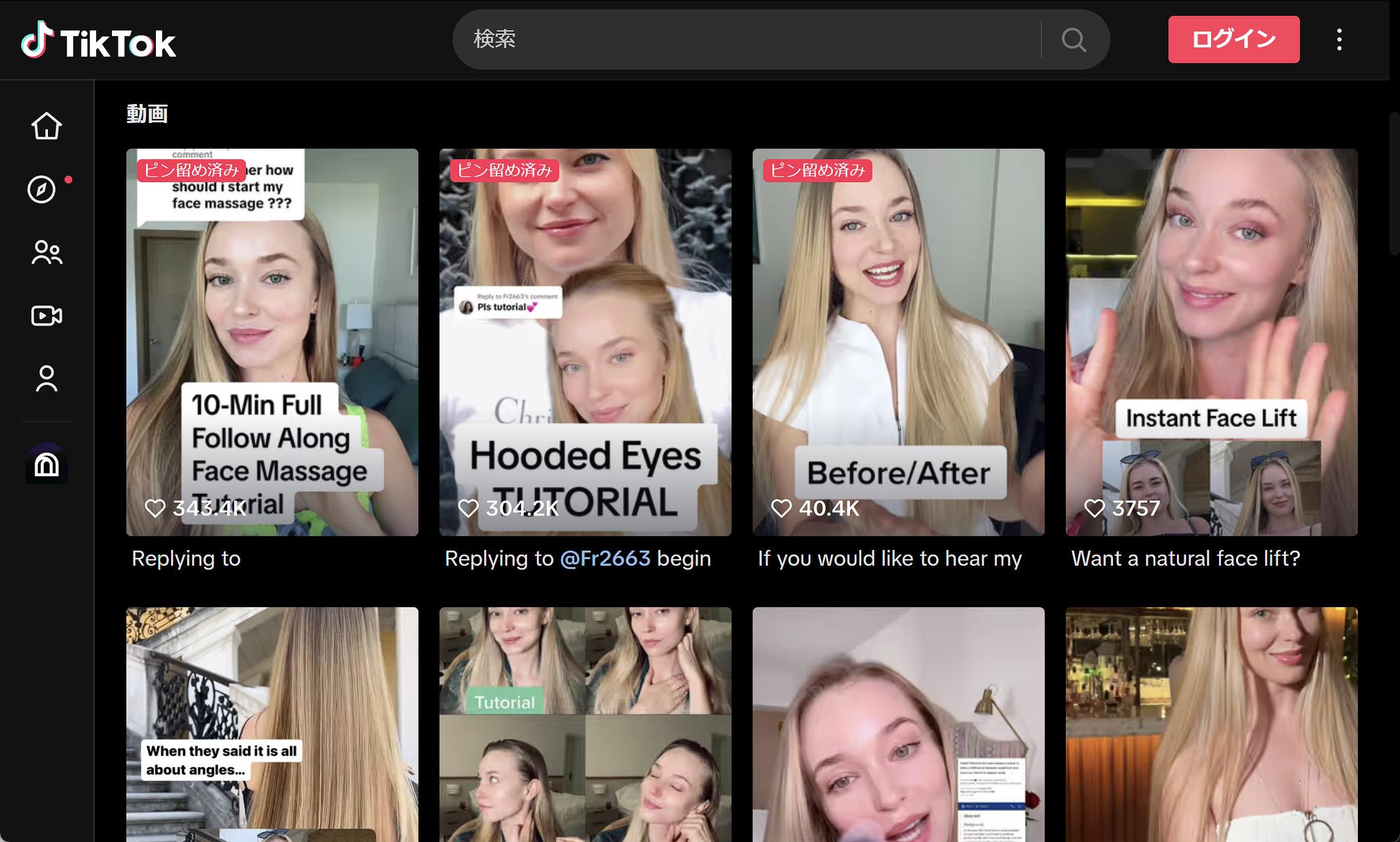
Task: Open the TikTok logo homepage
Action: click(99, 41)
